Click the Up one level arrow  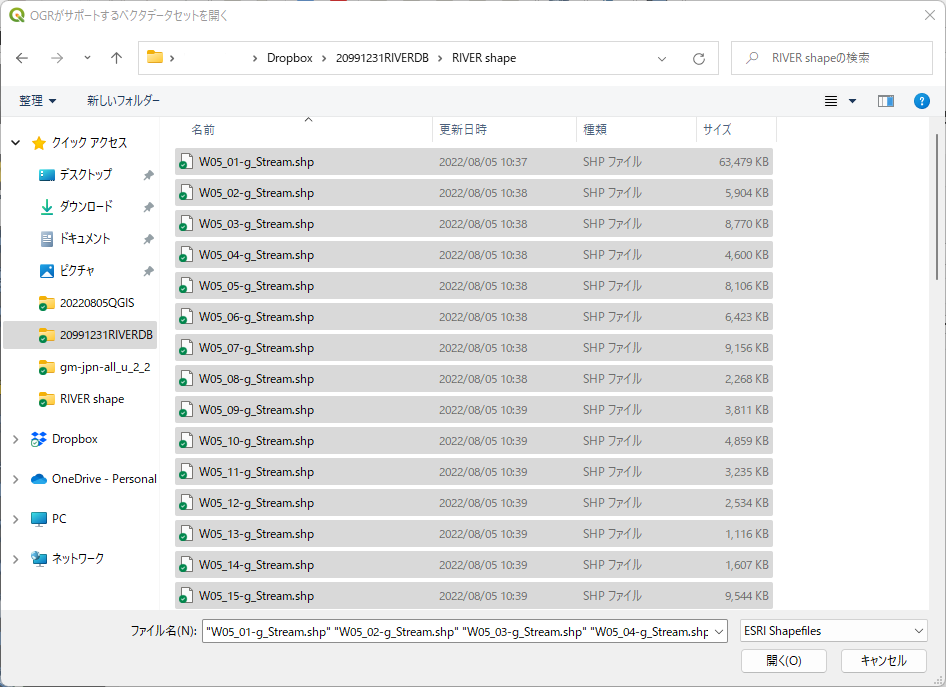[116, 58]
